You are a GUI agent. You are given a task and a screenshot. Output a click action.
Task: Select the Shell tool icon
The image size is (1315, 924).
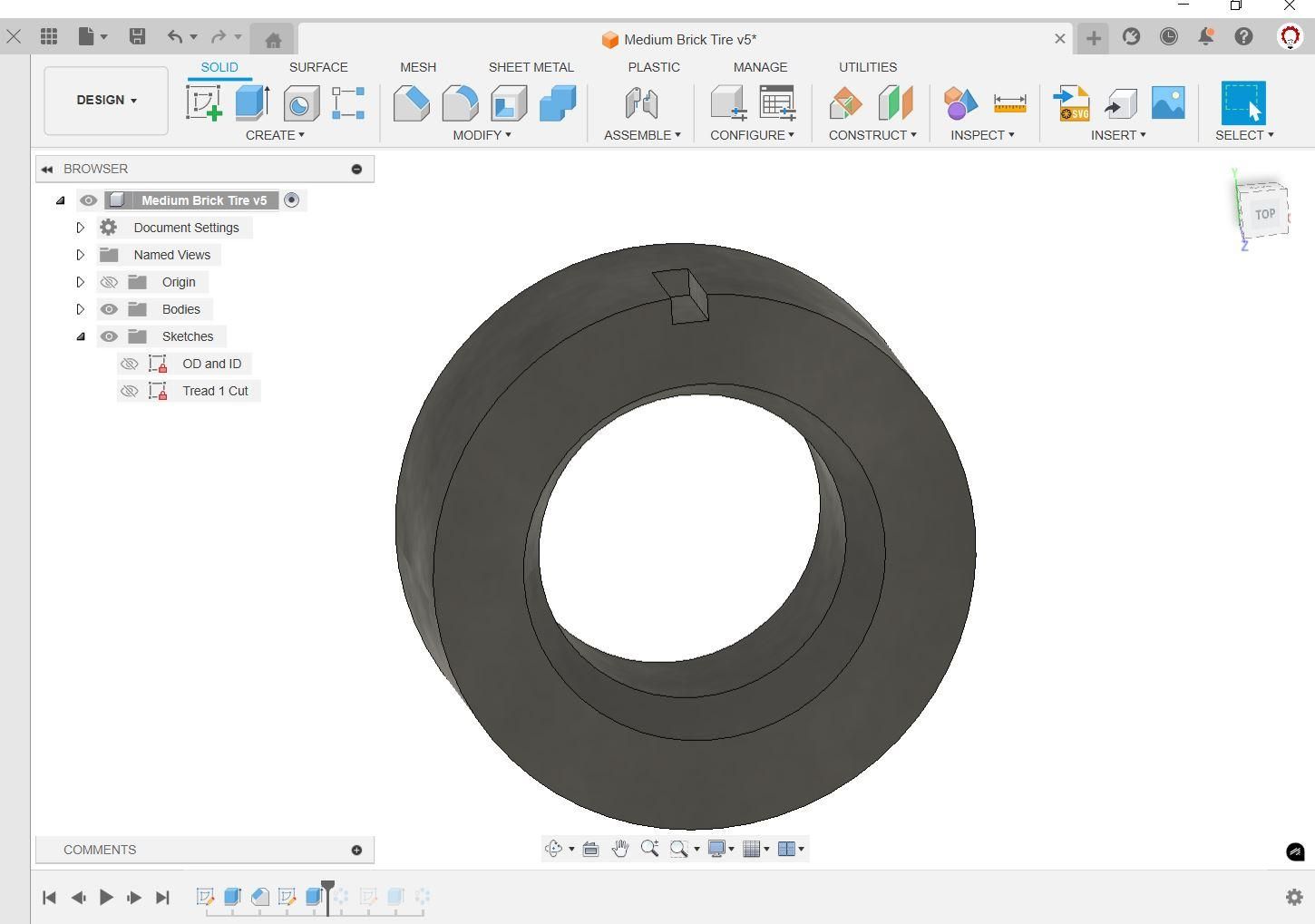(509, 102)
